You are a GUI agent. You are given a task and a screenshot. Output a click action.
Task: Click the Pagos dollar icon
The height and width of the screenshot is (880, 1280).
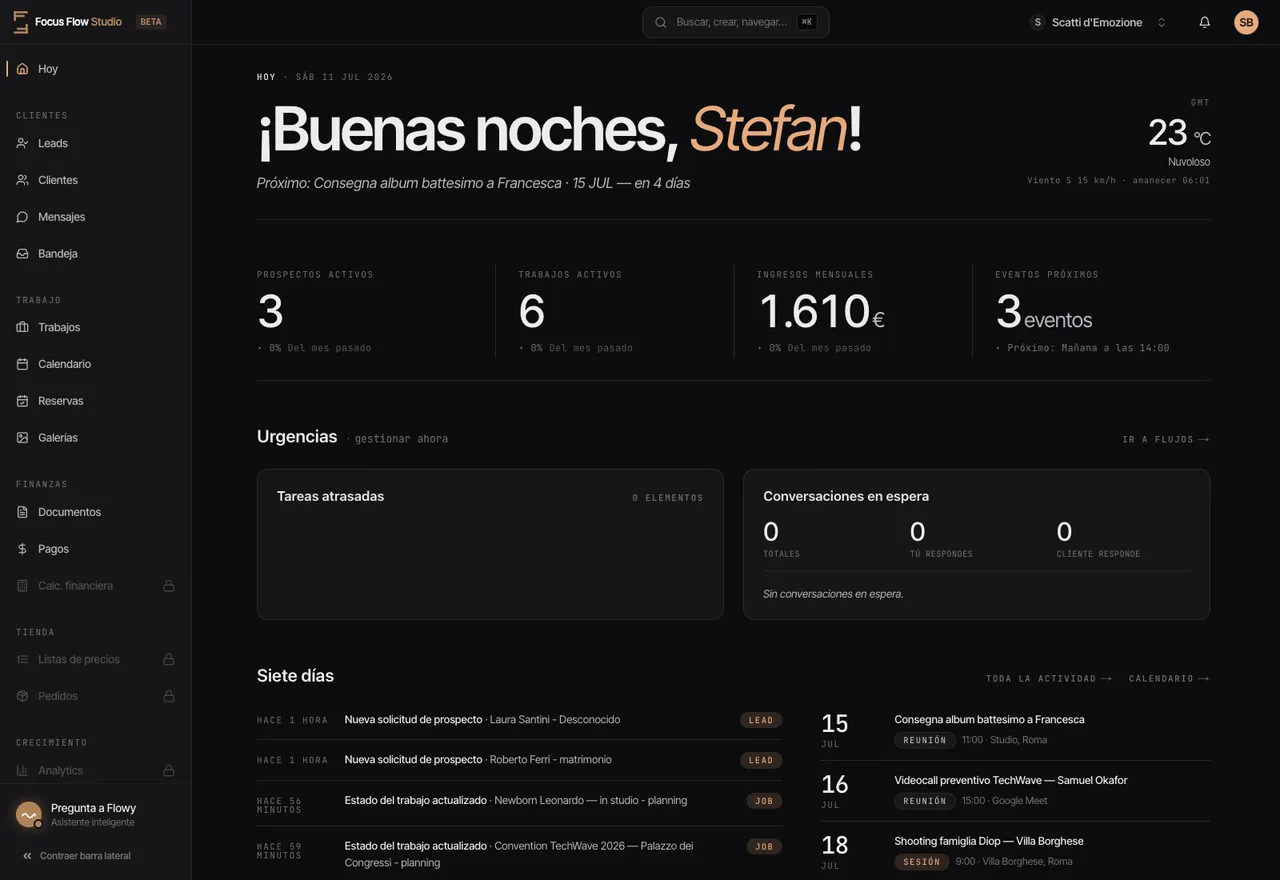click(22, 549)
